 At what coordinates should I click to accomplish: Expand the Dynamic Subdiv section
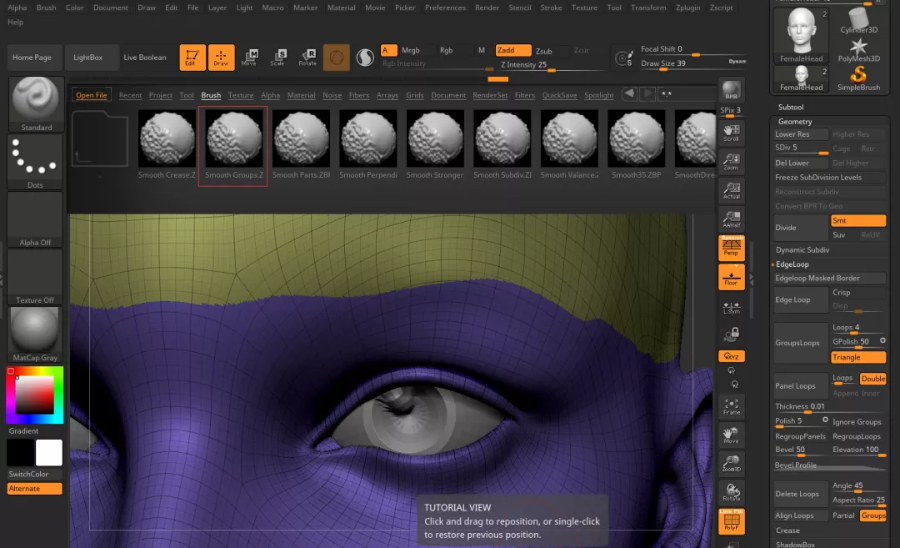pyautogui.click(x=802, y=250)
